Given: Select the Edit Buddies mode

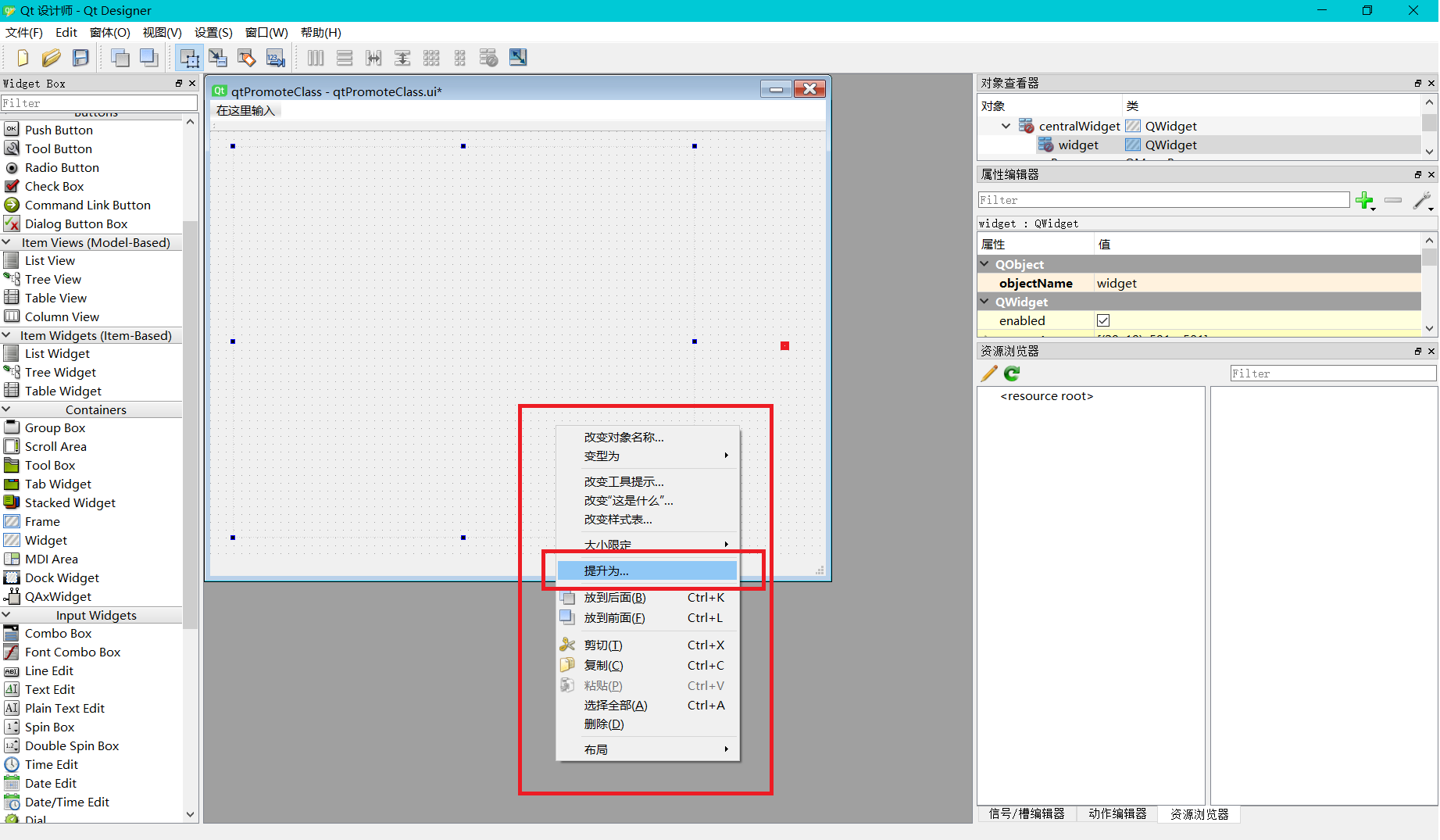Looking at the screenshot, I should click(x=247, y=57).
